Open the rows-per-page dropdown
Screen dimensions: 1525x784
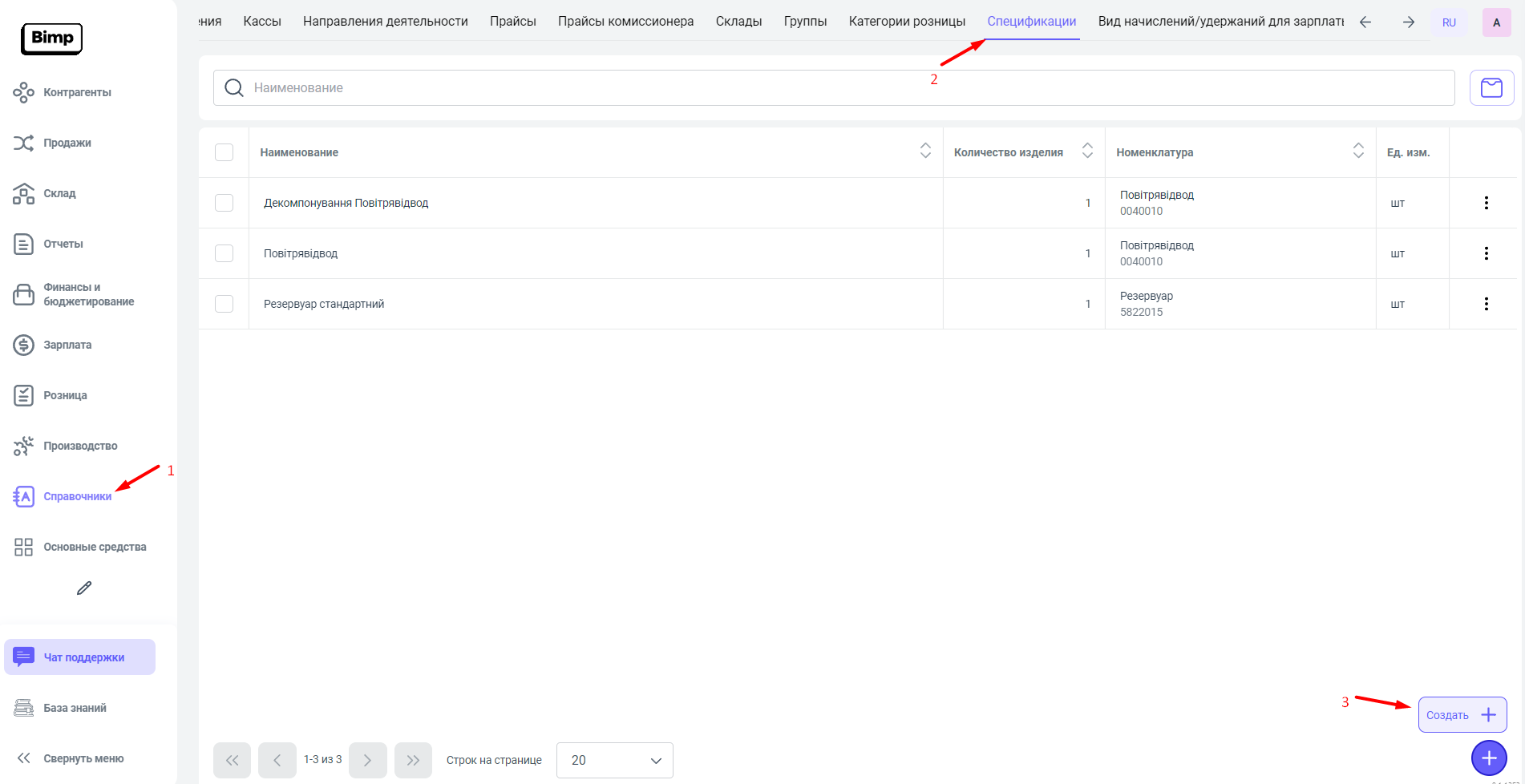click(x=614, y=760)
